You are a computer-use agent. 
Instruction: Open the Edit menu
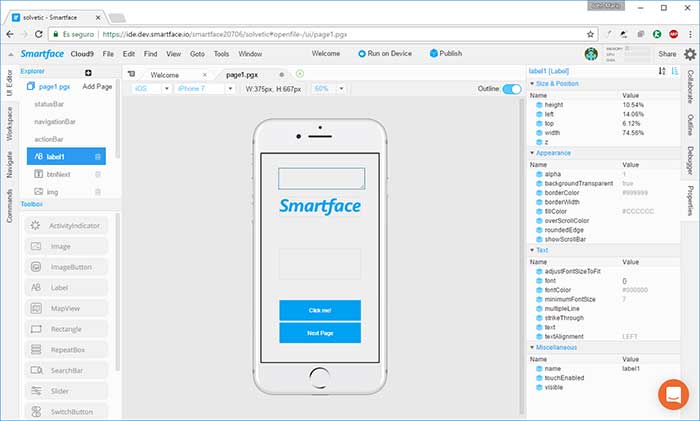click(x=129, y=54)
